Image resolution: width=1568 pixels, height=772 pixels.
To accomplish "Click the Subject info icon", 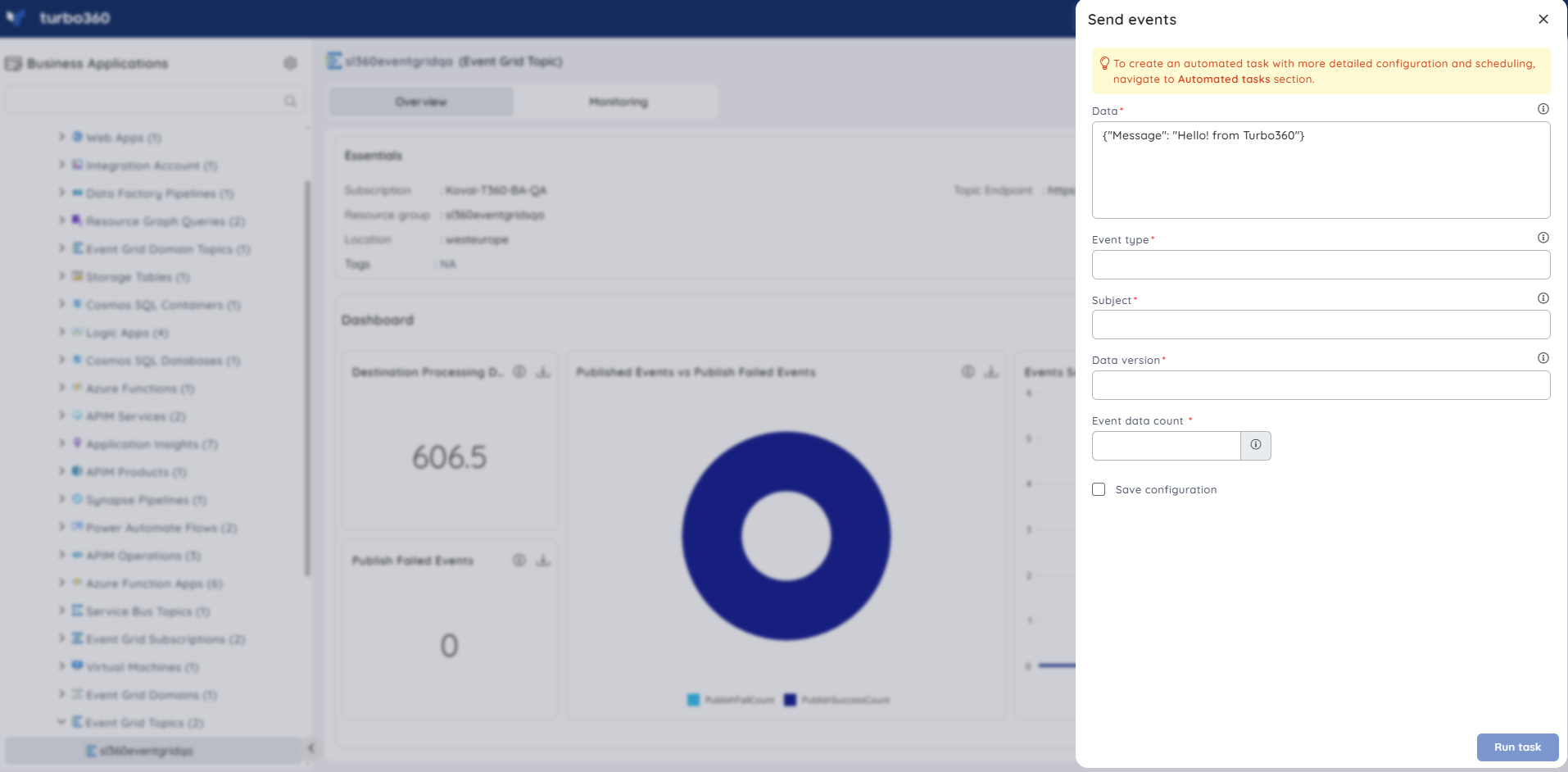I will [1543, 298].
